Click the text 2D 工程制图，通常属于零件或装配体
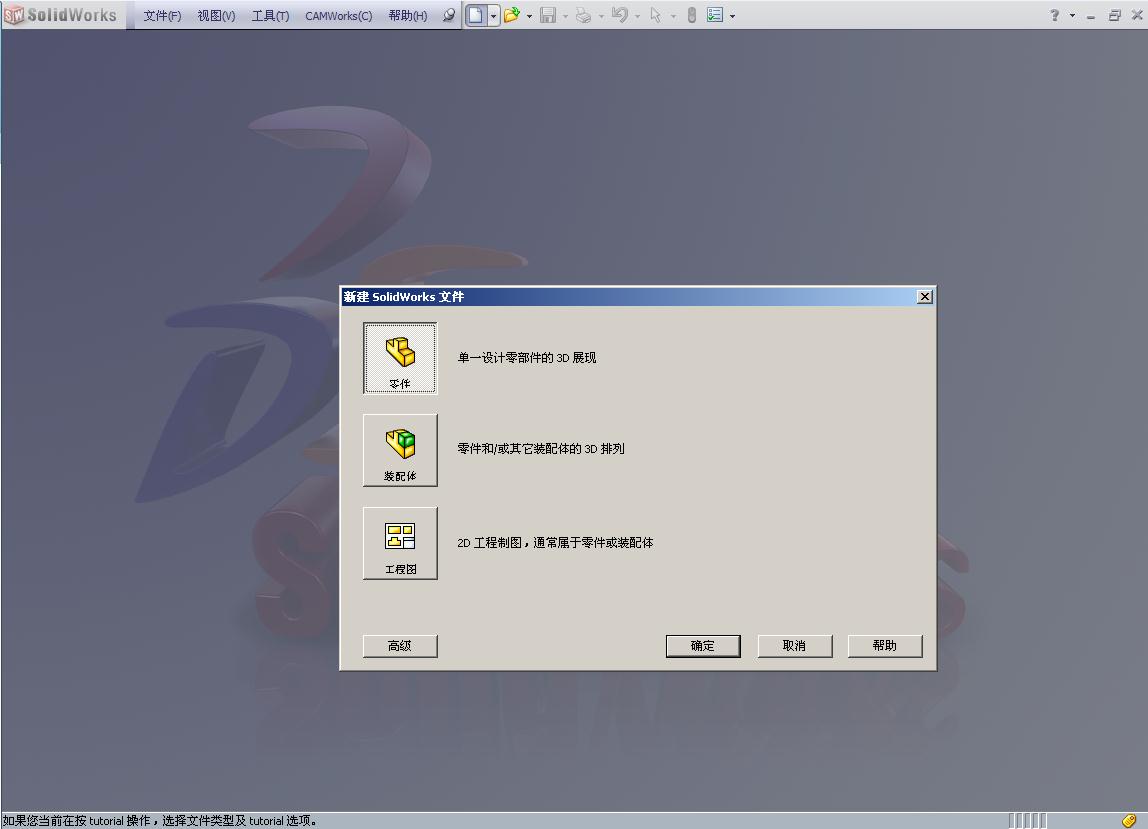The width and height of the screenshot is (1148, 829). click(x=555, y=543)
